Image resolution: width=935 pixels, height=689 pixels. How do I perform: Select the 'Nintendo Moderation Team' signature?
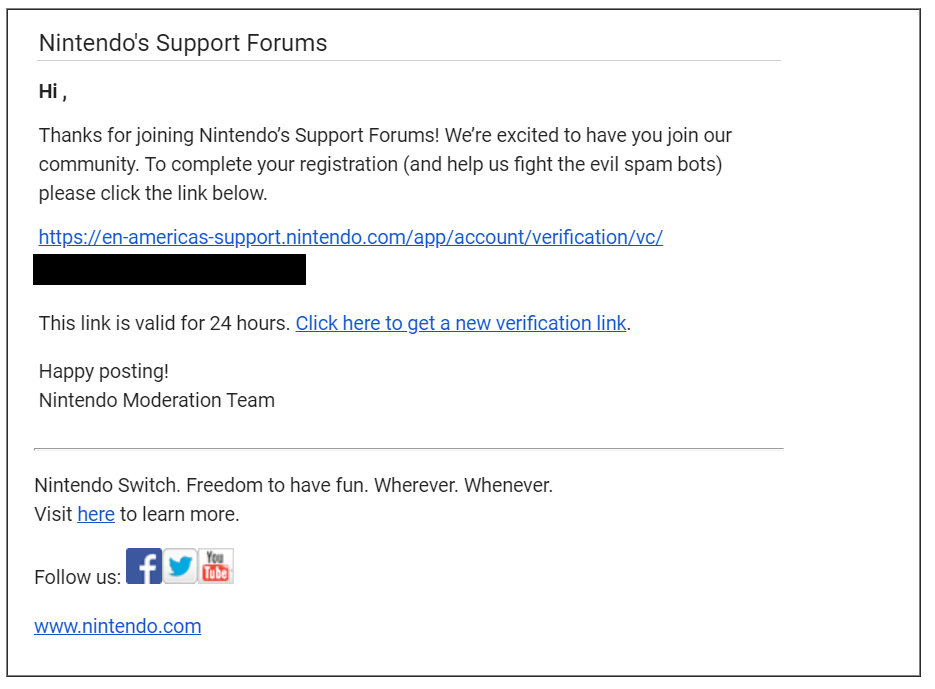coord(156,400)
